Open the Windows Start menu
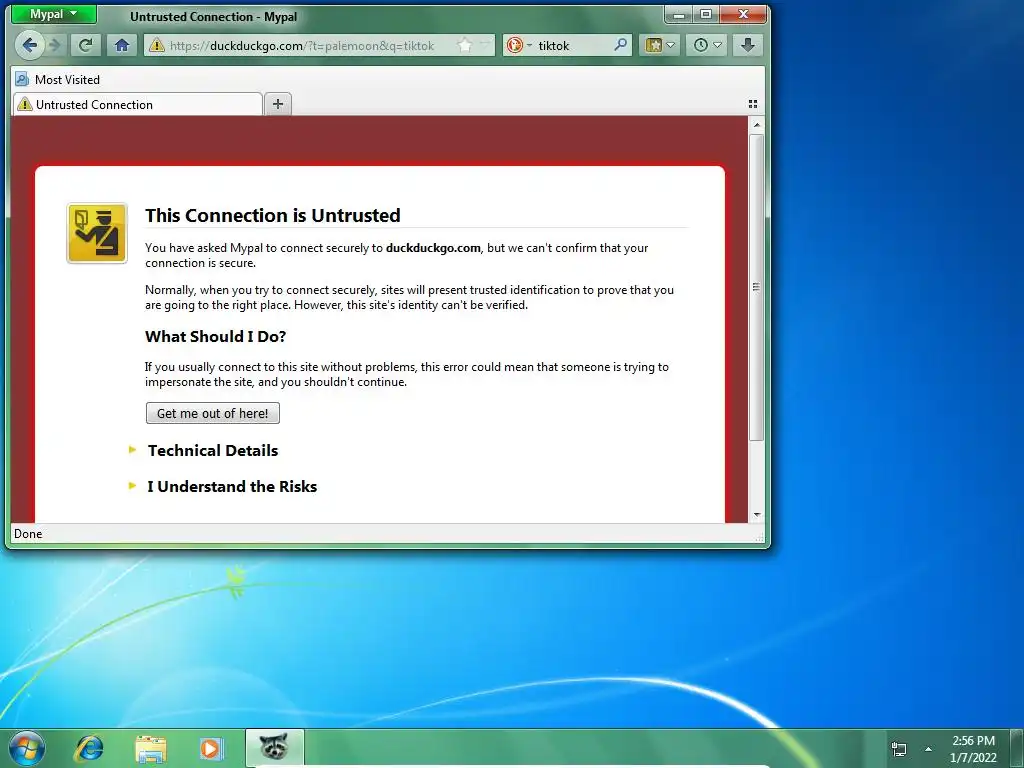Viewport: 1024px width, 768px height. coord(27,748)
